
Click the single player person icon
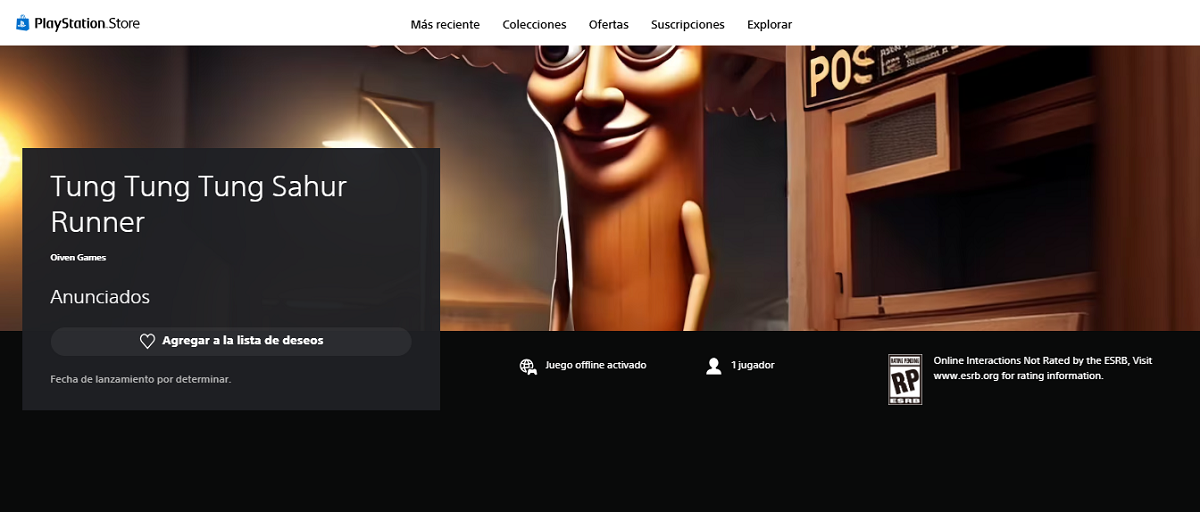[x=713, y=366]
